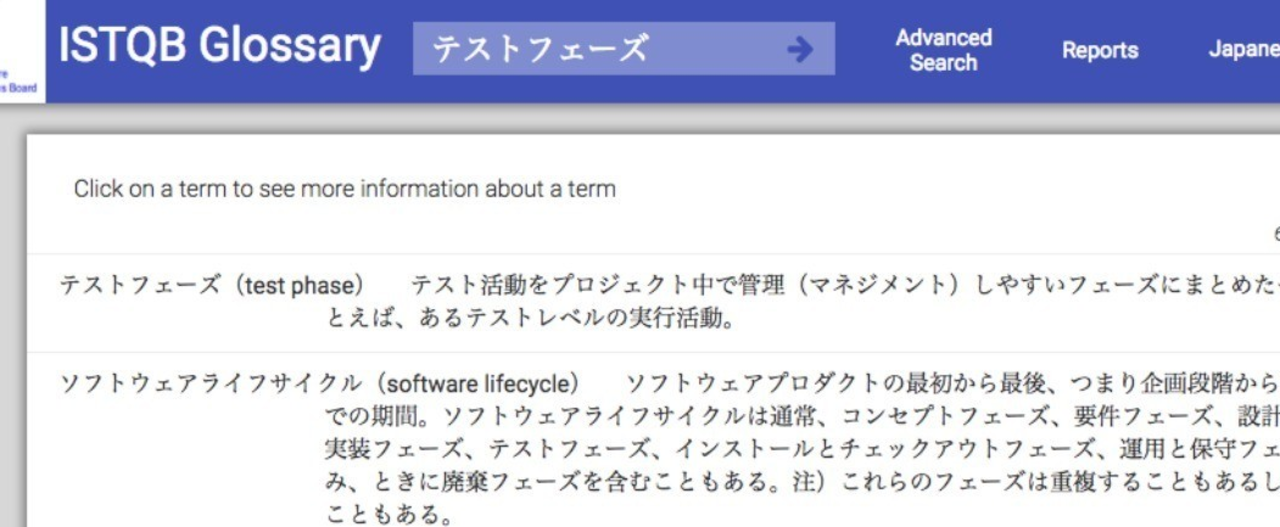The image size is (1280, 527).
Task: Click the line starting 'での期間。ソフトウェアライフサイクルは通常'
Action: tap(803, 418)
